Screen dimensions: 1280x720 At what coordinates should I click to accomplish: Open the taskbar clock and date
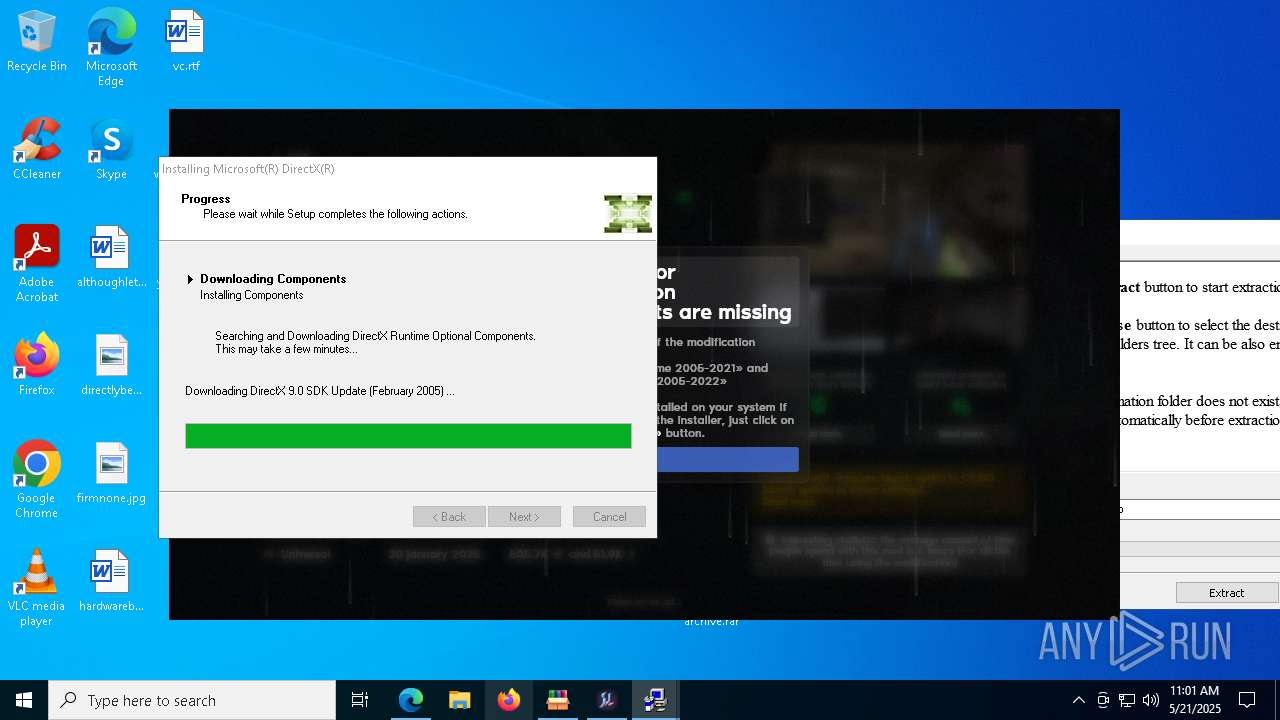click(1195, 700)
